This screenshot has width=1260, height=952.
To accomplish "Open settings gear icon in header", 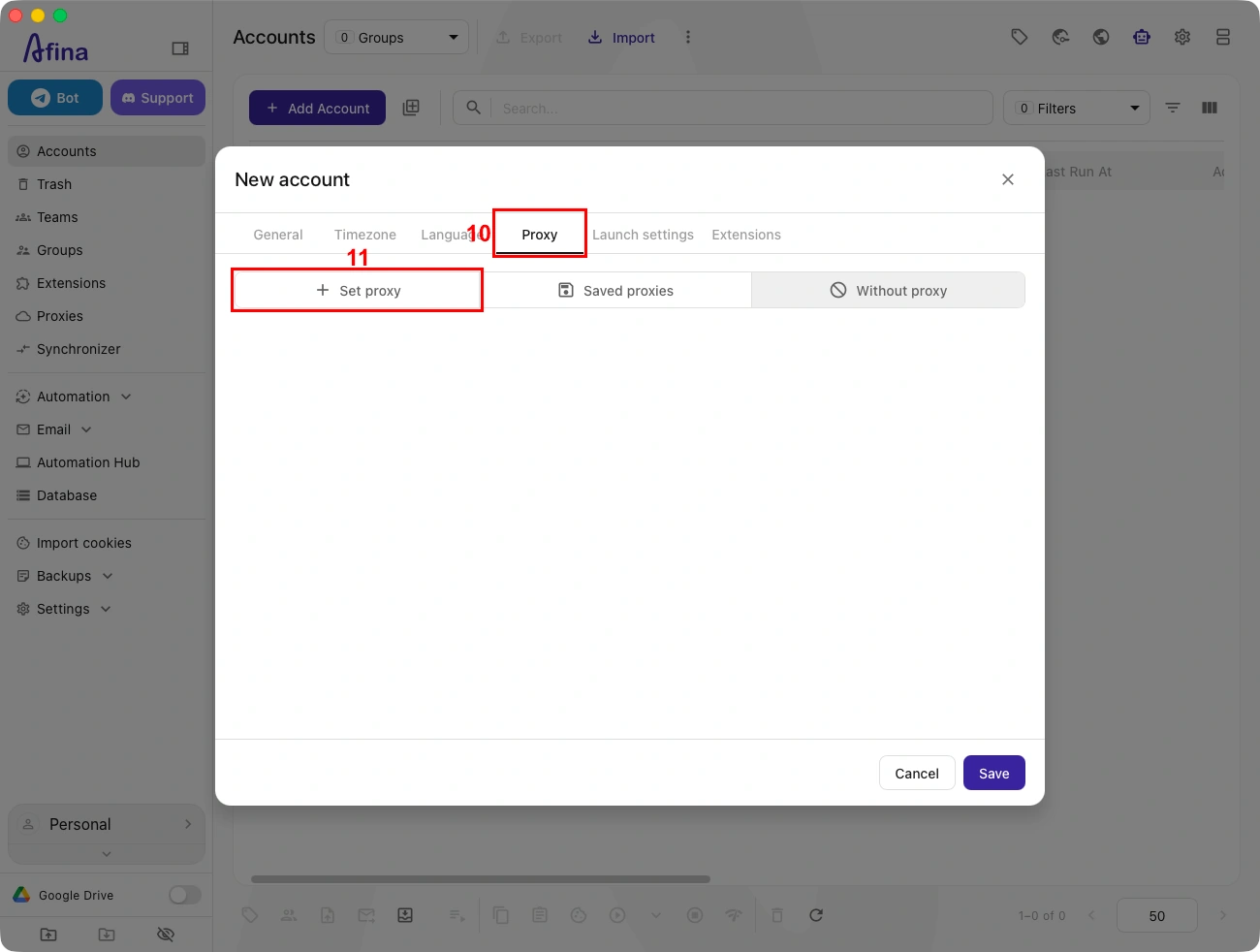I will coord(1182,37).
